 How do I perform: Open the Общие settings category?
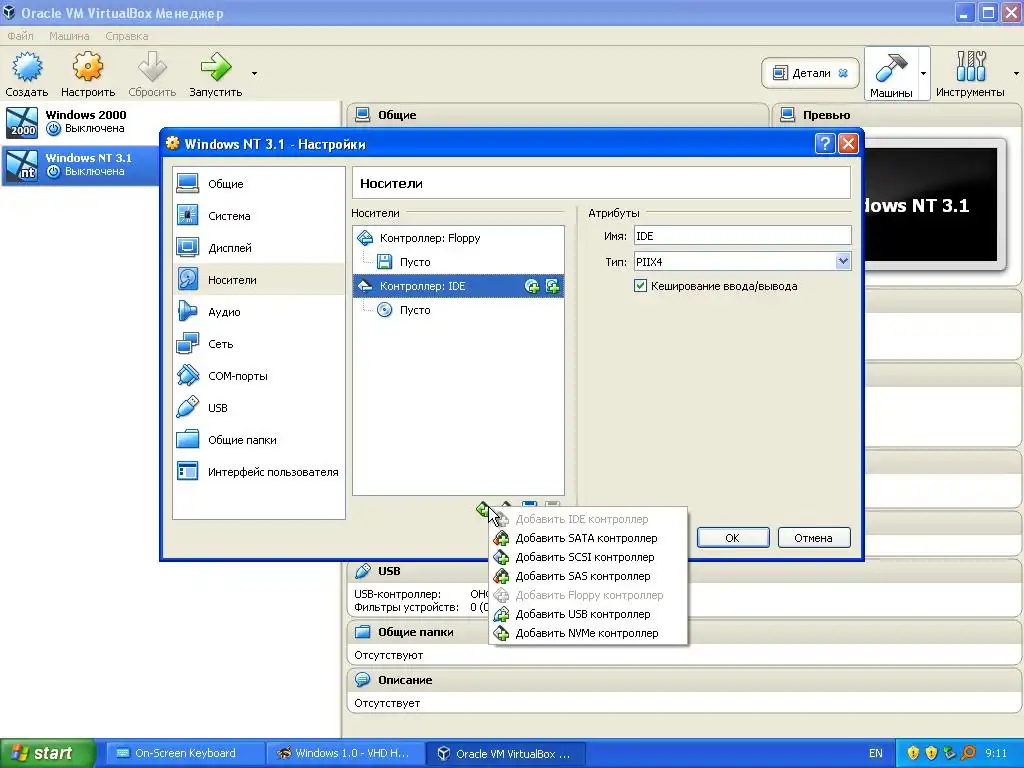pyautogui.click(x=259, y=184)
